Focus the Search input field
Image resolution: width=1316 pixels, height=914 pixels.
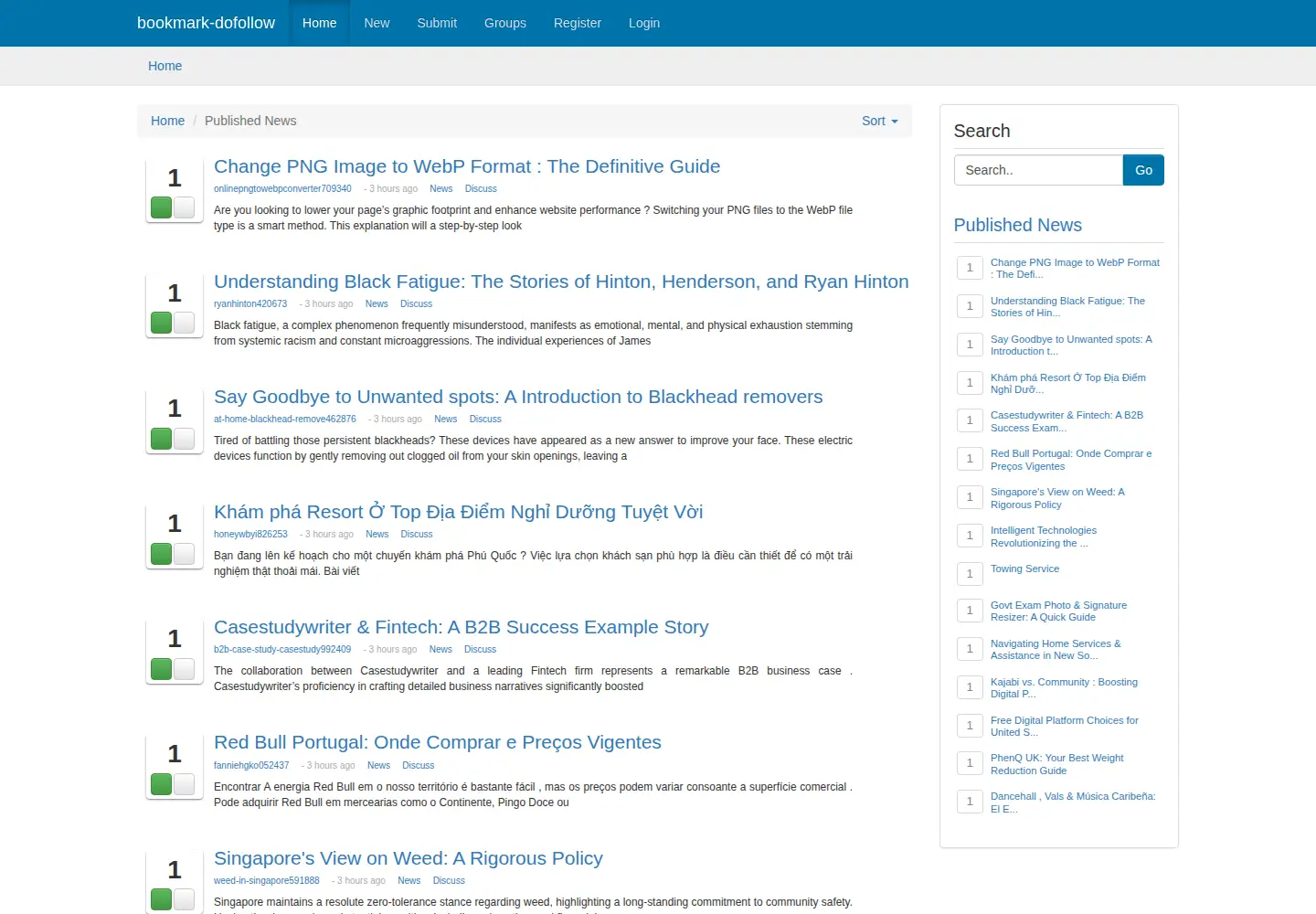tap(1038, 170)
